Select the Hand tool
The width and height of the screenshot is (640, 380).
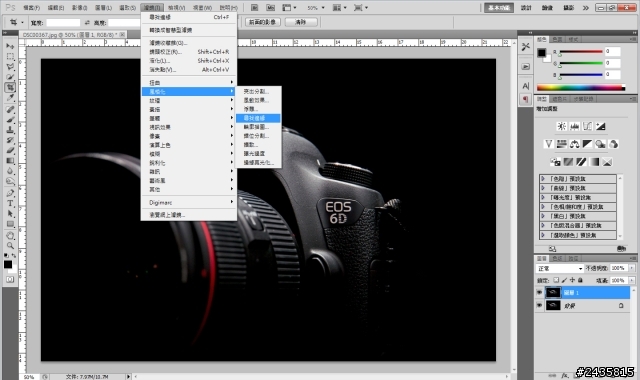[10, 236]
